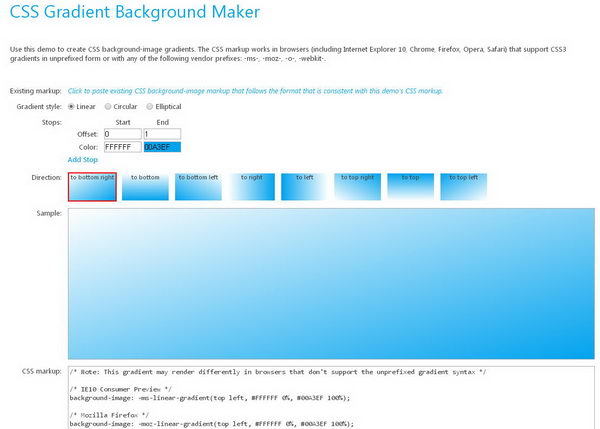Select the 'to top' direction thumbnail

coord(411,187)
